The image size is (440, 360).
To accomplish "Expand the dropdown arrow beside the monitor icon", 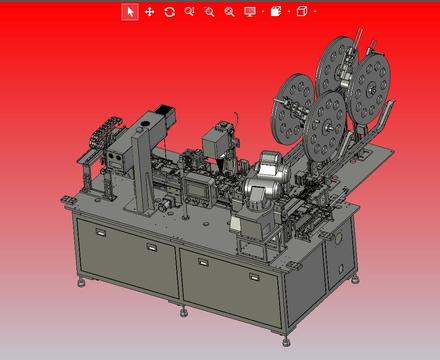I will click(x=263, y=12).
